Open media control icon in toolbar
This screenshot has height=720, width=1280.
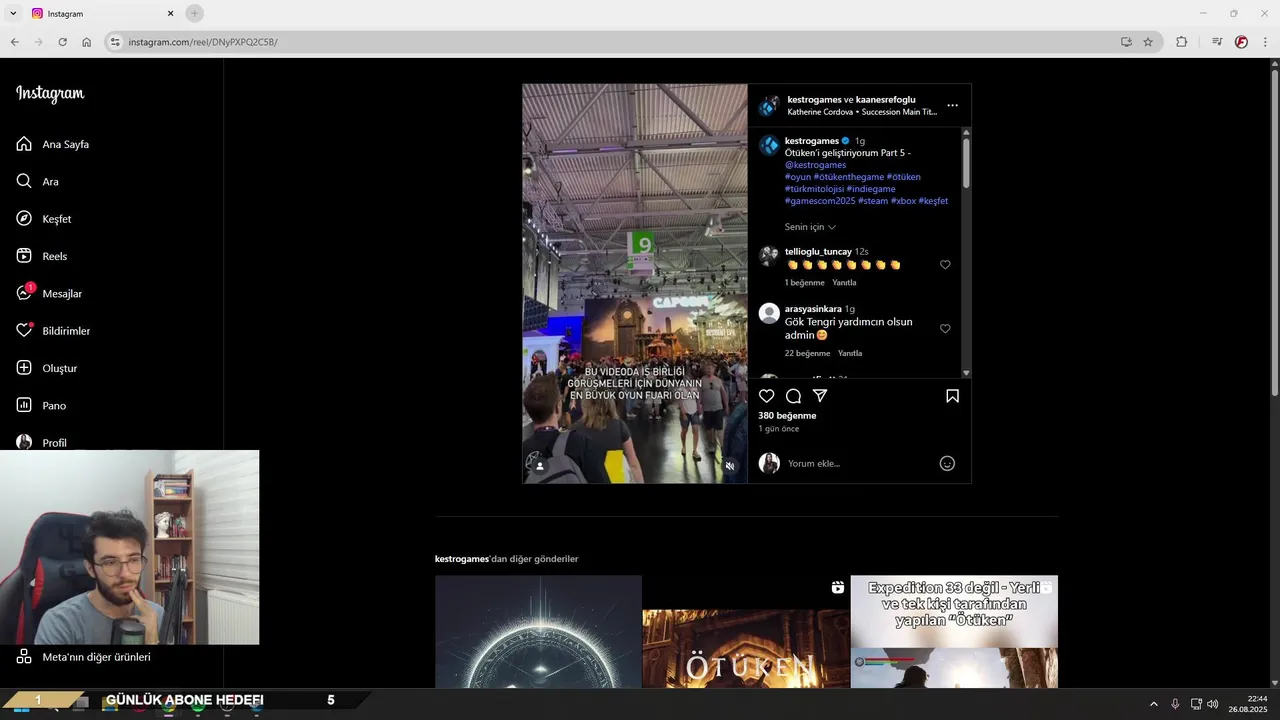click(x=1217, y=42)
